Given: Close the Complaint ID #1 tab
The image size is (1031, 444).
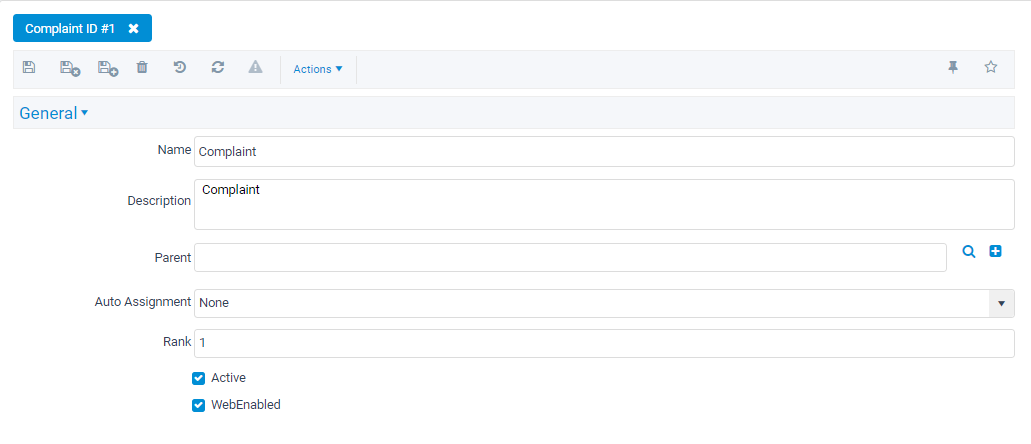Looking at the screenshot, I should click(133, 28).
